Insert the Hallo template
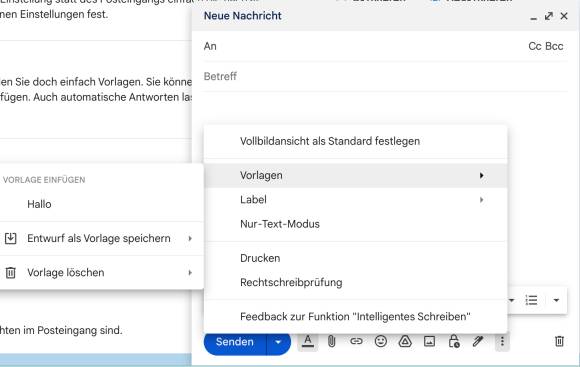580x367 pixels. coord(101,204)
